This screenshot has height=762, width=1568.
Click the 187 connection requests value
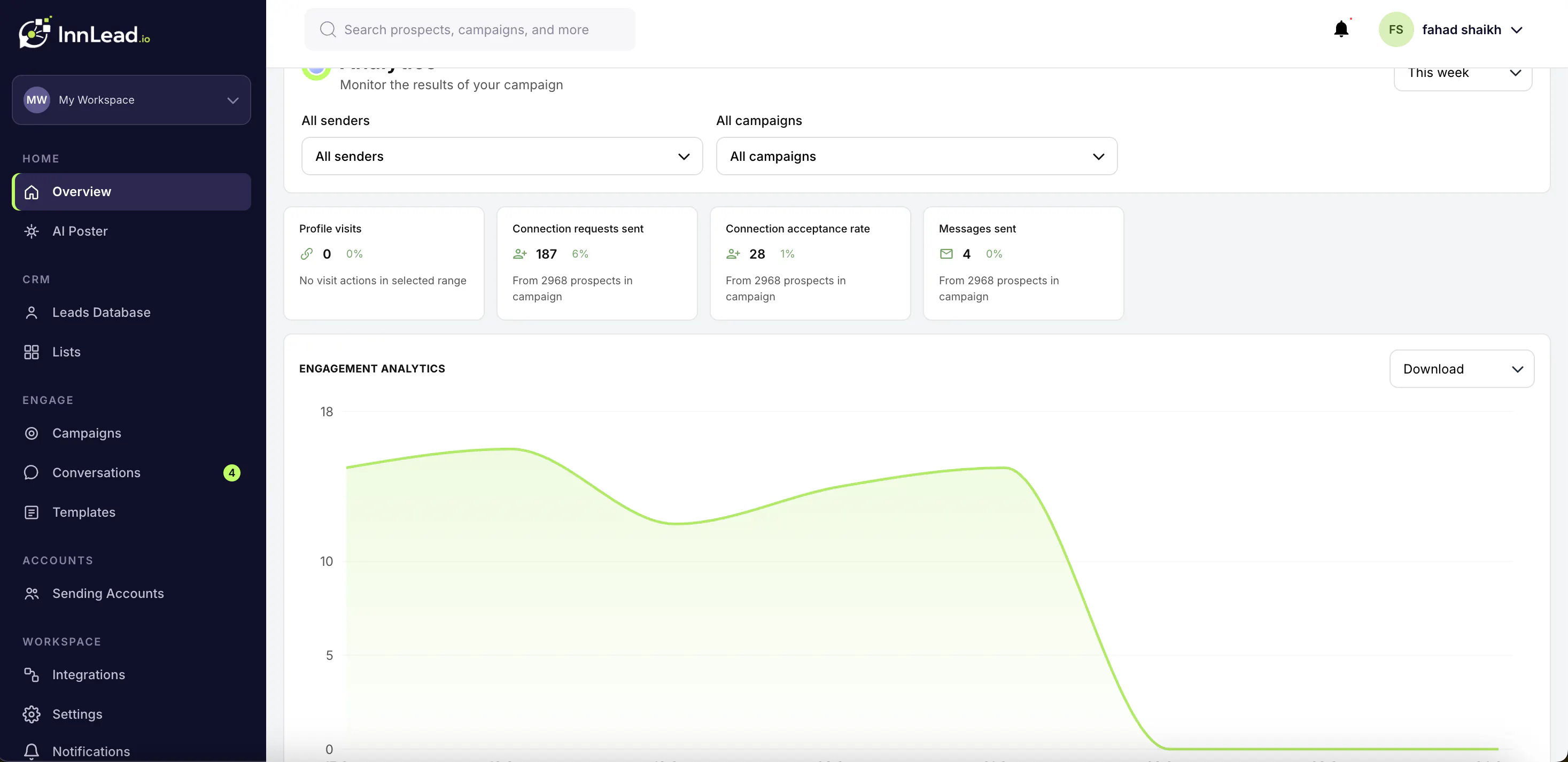coord(546,254)
